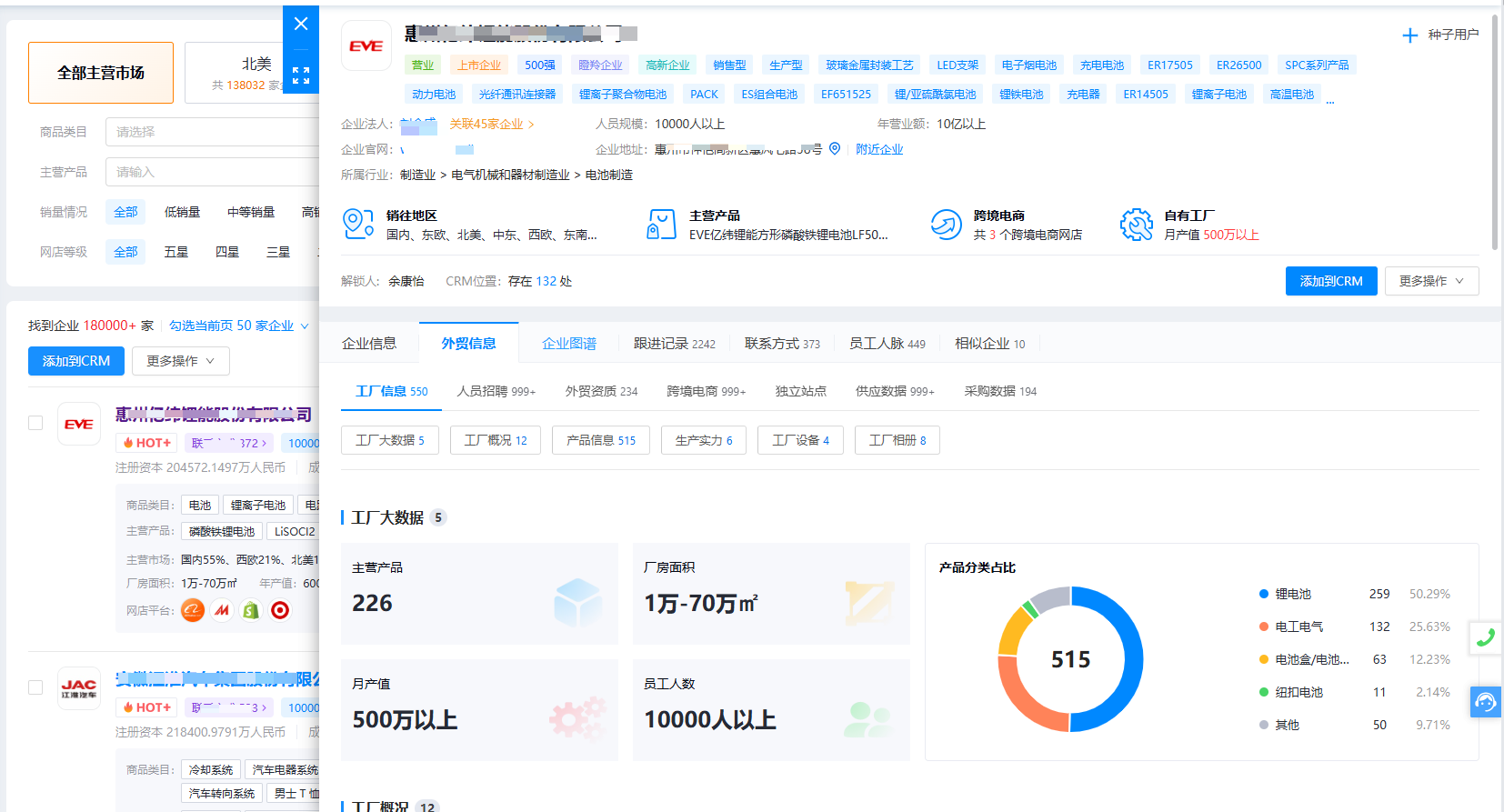Image resolution: width=1504 pixels, height=812 pixels.
Task: Click green 纽扣电池 legend dot
Action: (1264, 692)
